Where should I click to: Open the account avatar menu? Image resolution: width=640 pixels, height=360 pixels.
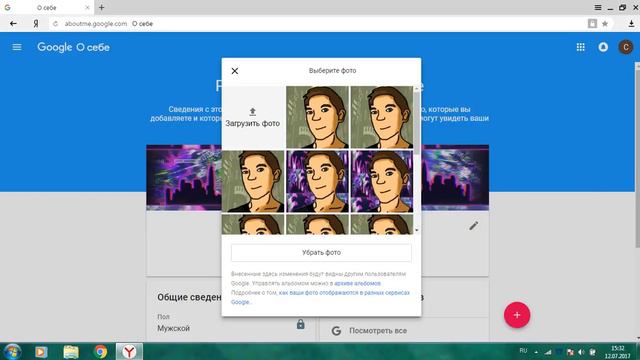[x=625, y=47]
